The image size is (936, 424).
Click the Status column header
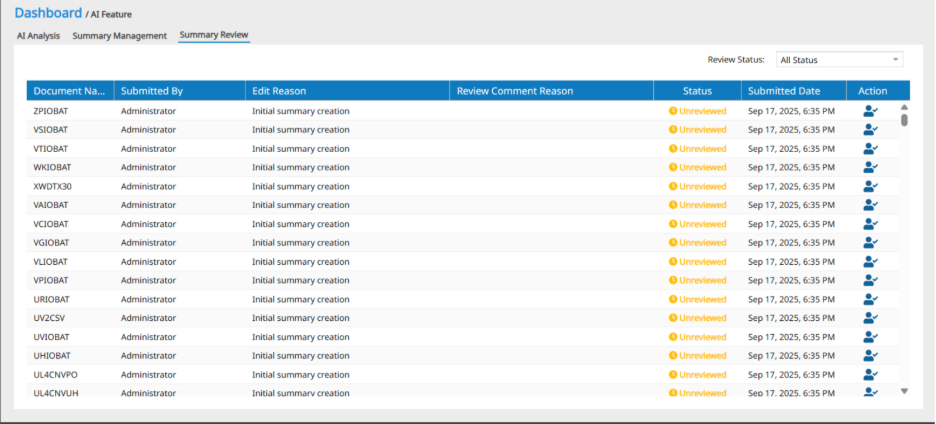697,91
